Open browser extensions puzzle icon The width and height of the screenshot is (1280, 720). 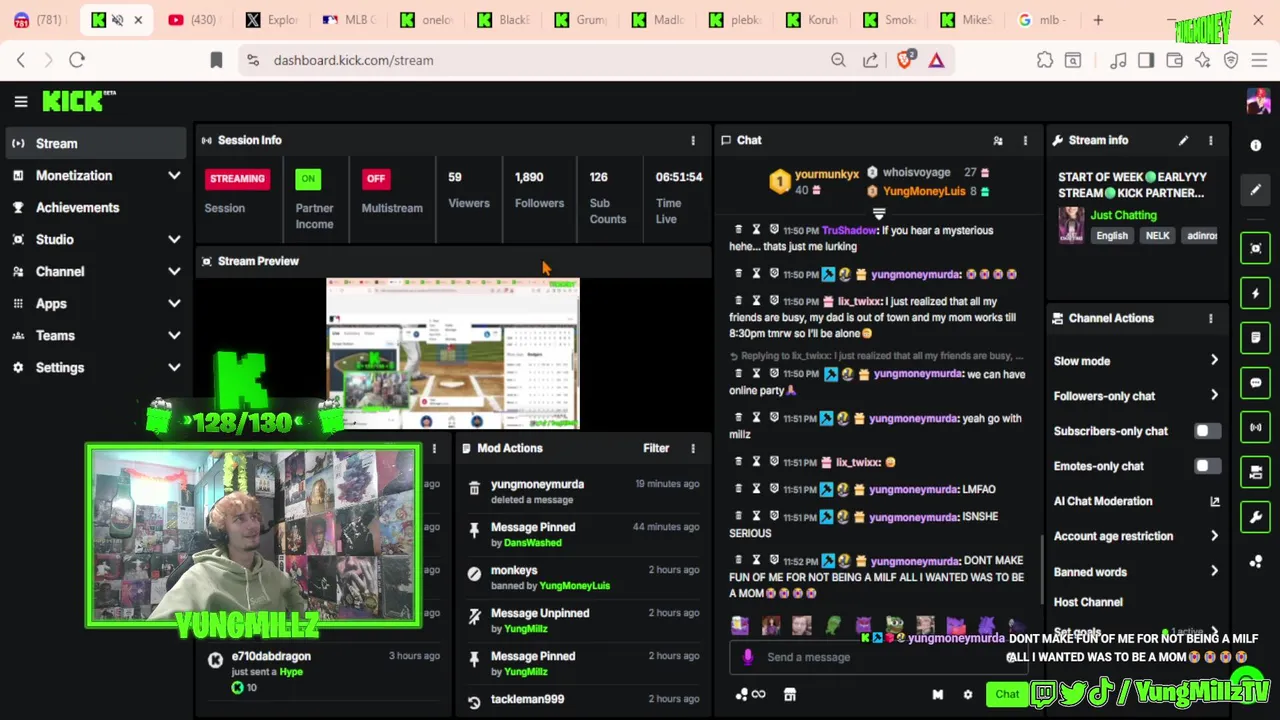point(1045,60)
